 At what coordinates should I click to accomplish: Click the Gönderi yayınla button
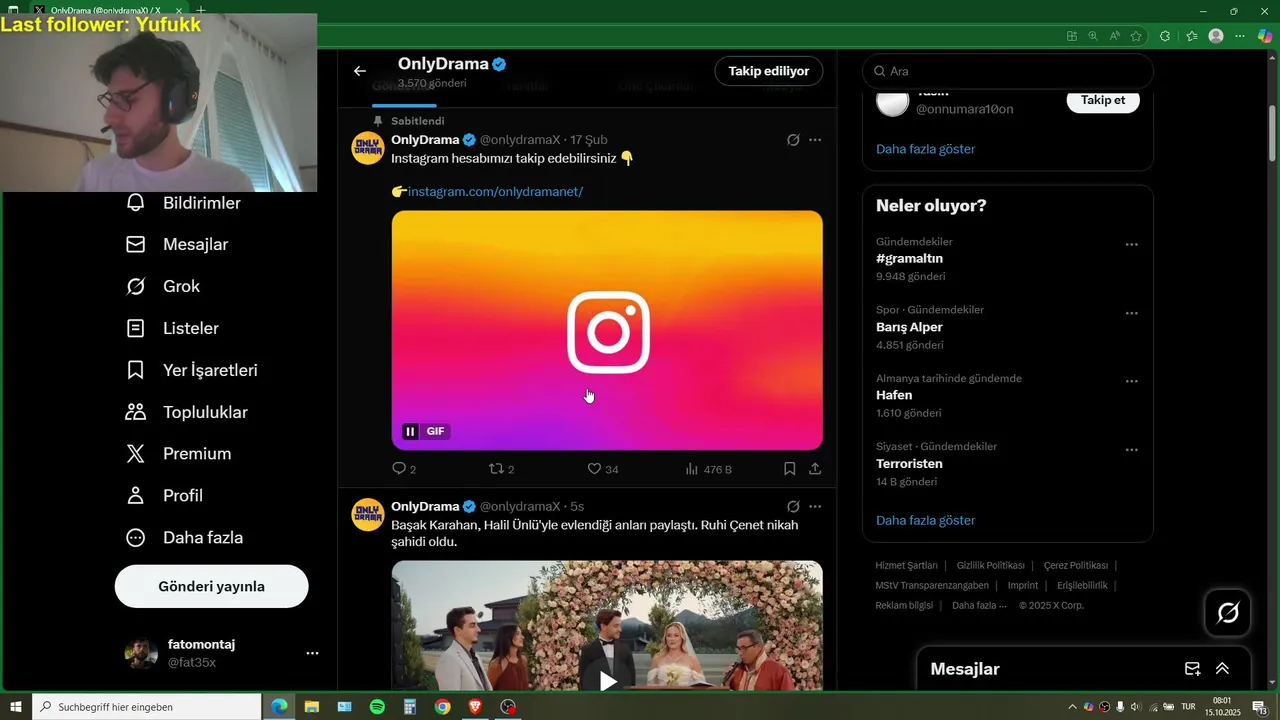coord(212,586)
